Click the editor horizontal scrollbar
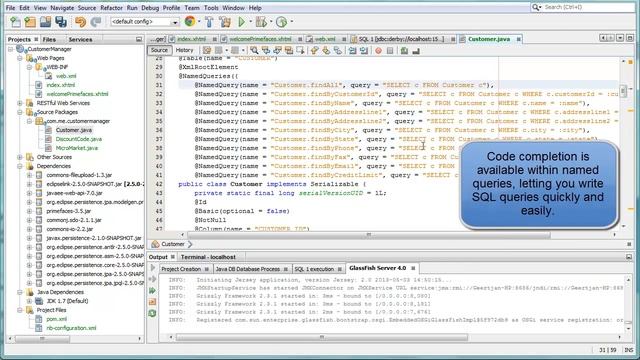The image size is (640, 360). tap(368, 235)
